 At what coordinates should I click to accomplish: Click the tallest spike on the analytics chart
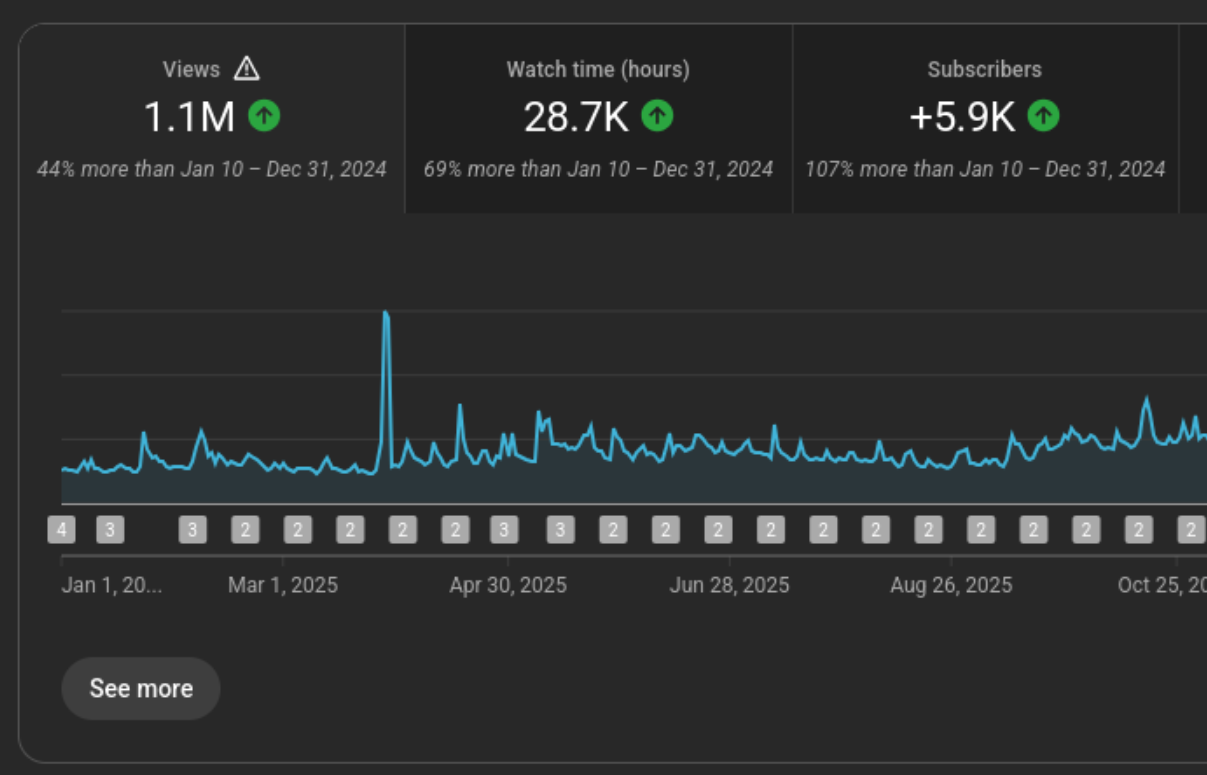pos(387,315)
